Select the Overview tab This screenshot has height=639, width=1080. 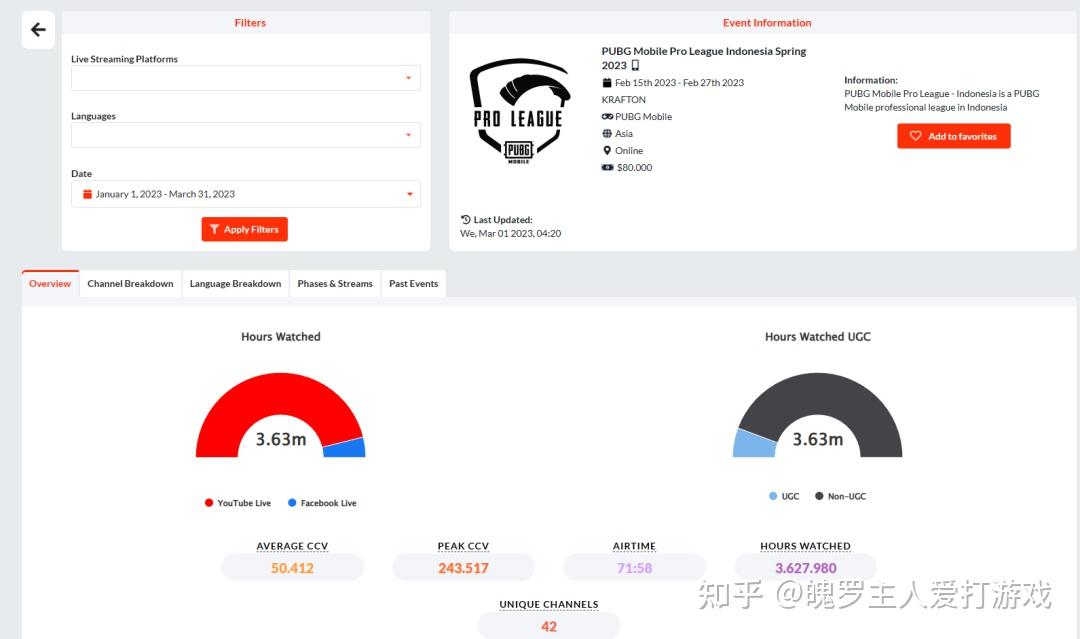50,284
